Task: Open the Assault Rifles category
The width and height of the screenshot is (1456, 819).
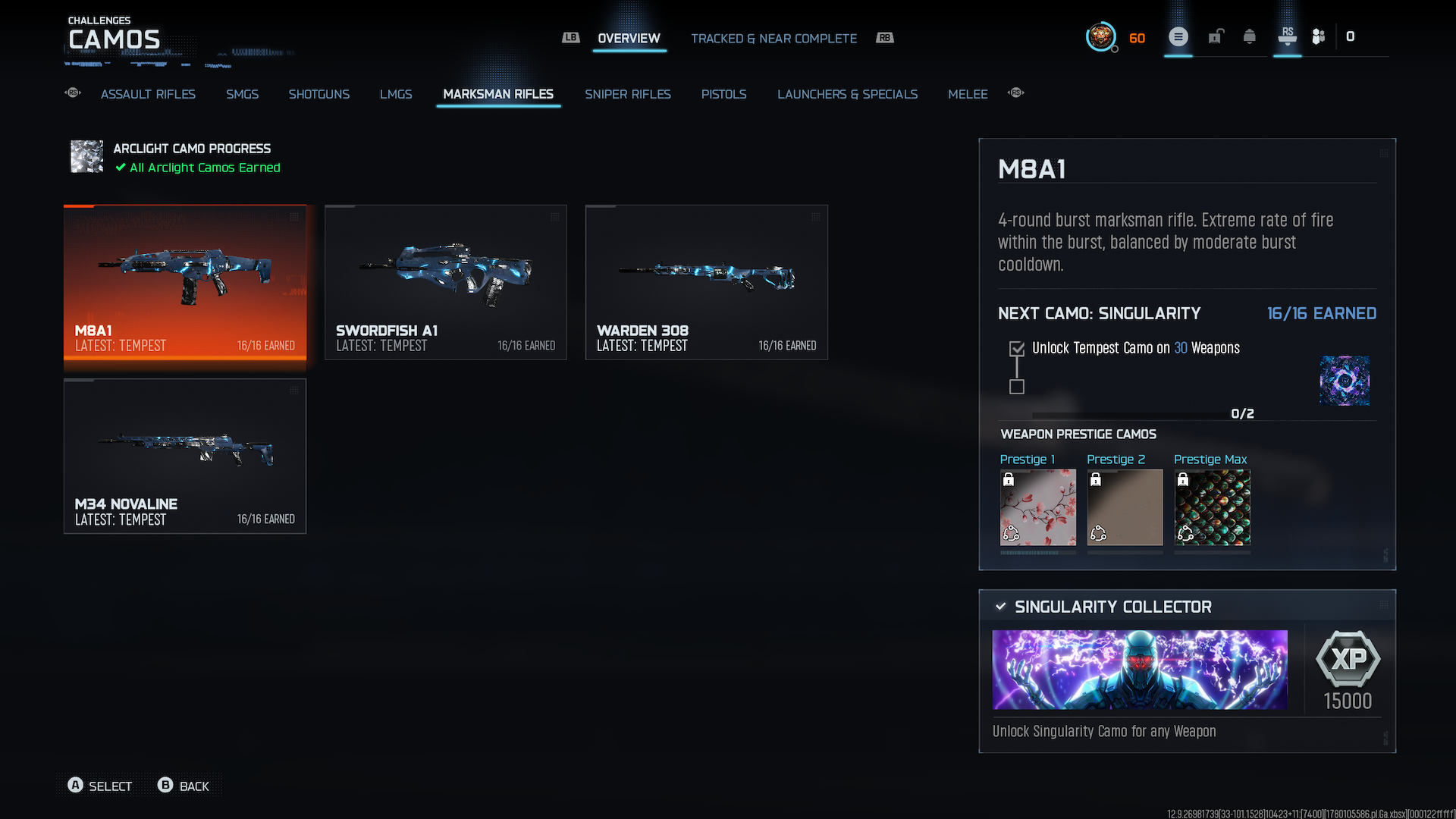Action: (x=148, y=94)
